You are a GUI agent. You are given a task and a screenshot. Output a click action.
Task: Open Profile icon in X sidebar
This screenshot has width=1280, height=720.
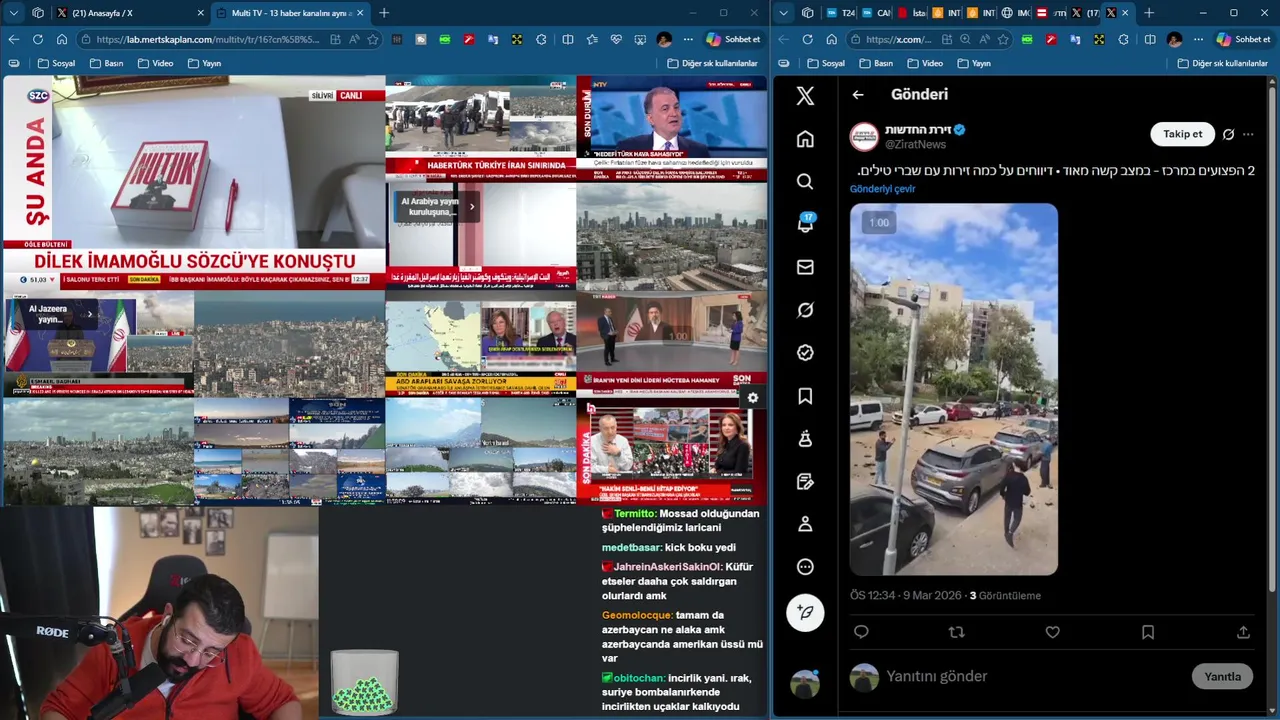pyautogui.click(x=805, y=524)
